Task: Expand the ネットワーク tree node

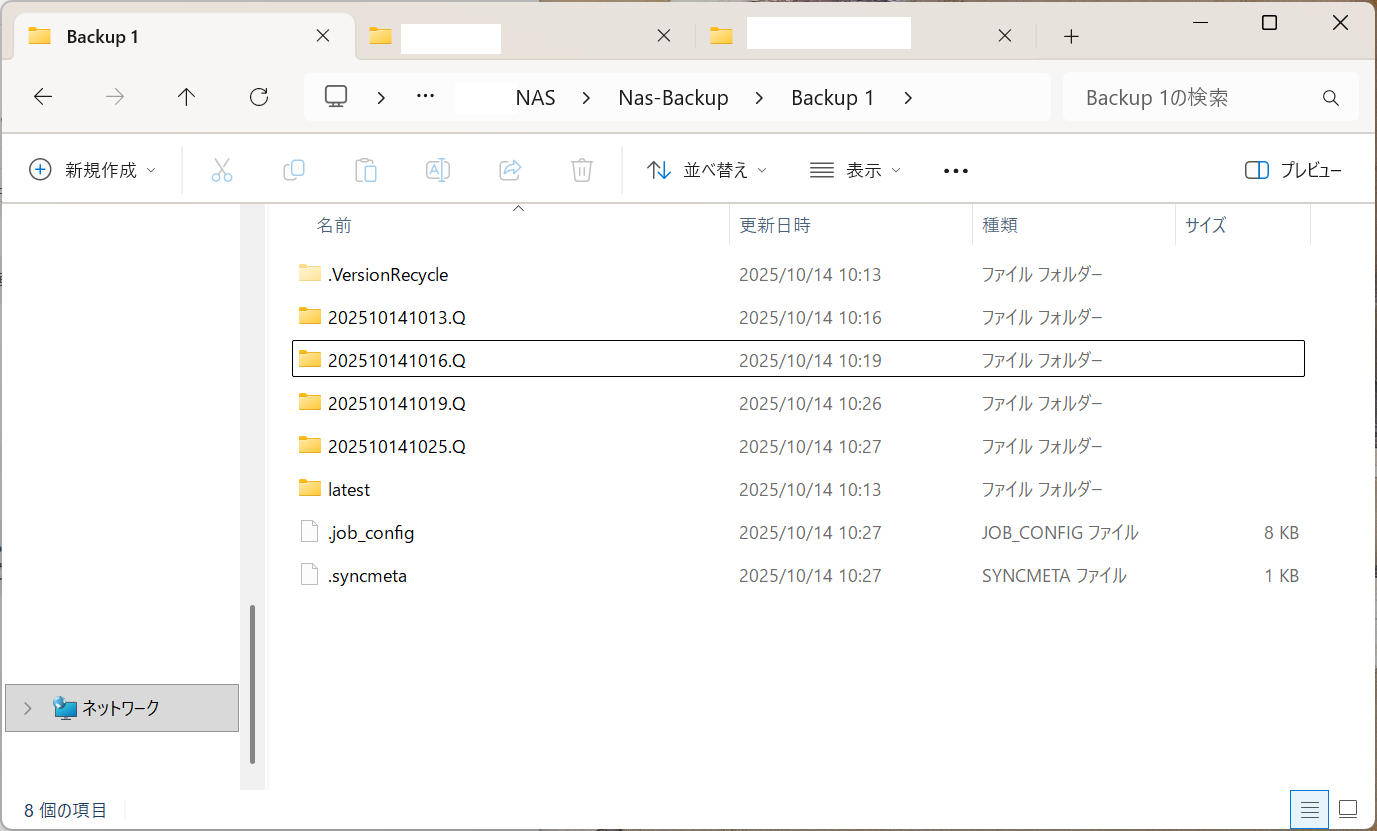Action: (x=28, y=708)
